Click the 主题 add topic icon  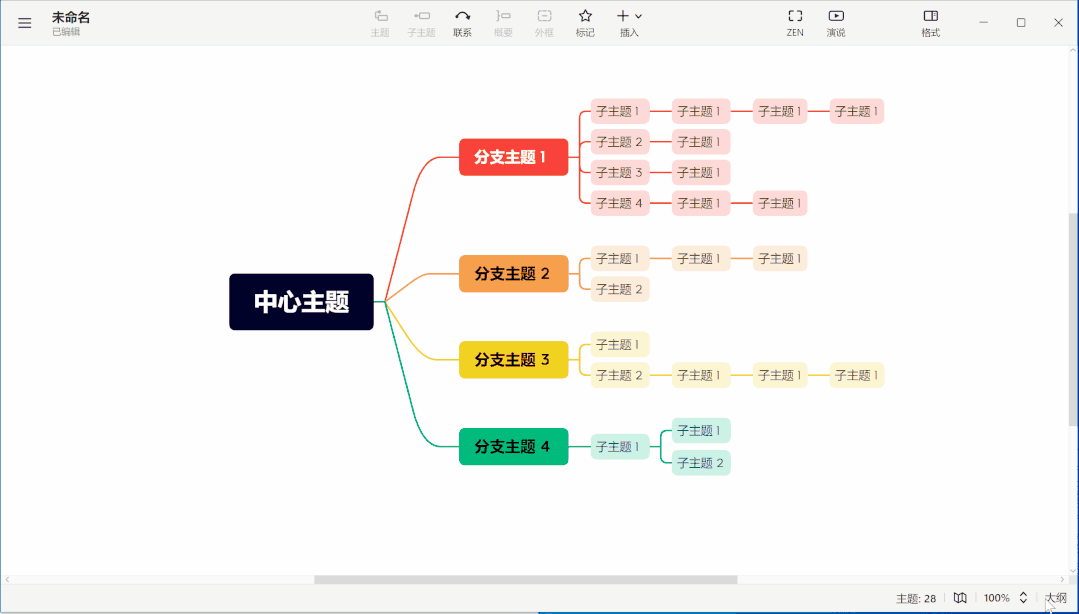tap(380, 16)
